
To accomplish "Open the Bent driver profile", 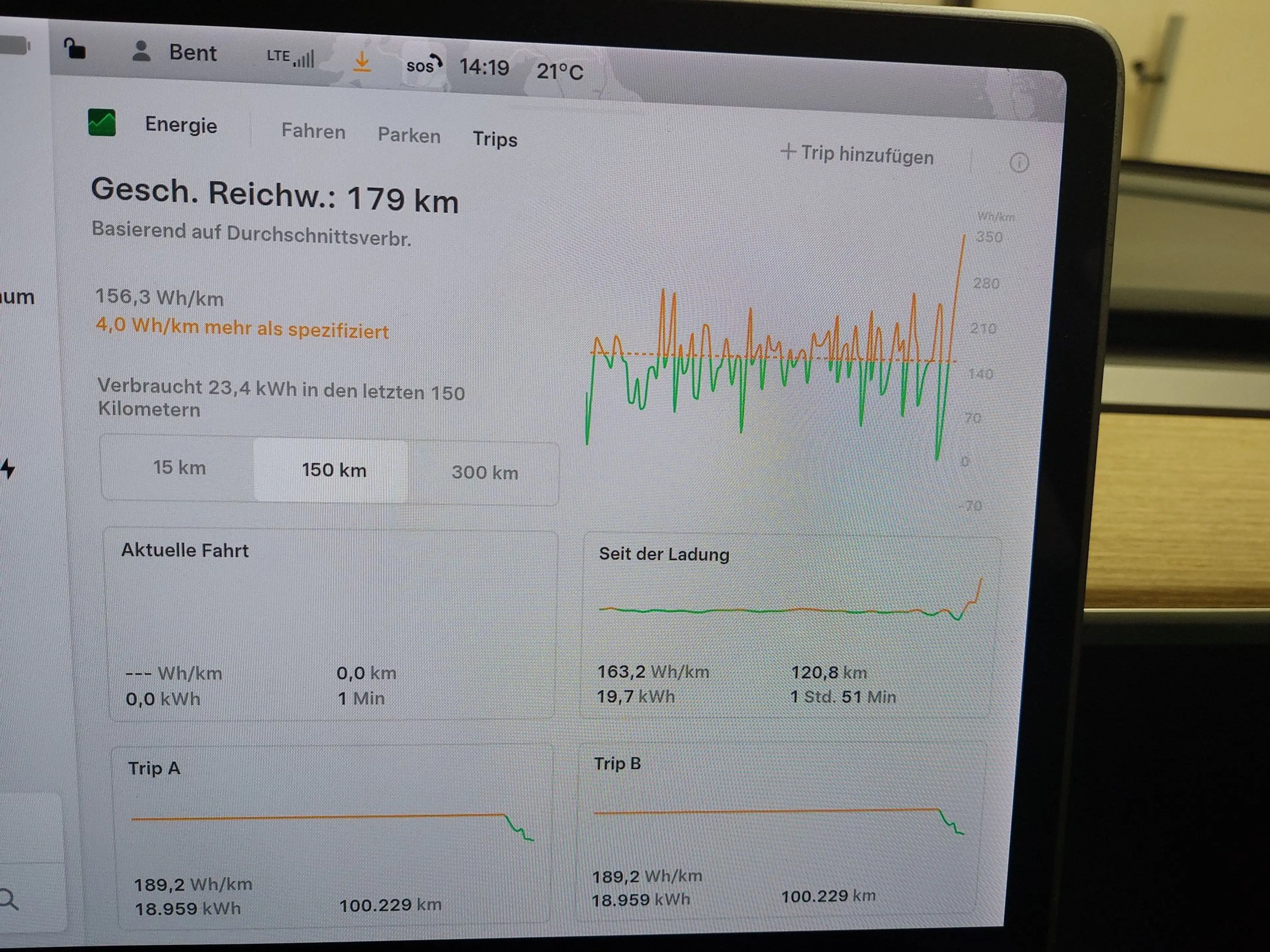I will [174, 52].
